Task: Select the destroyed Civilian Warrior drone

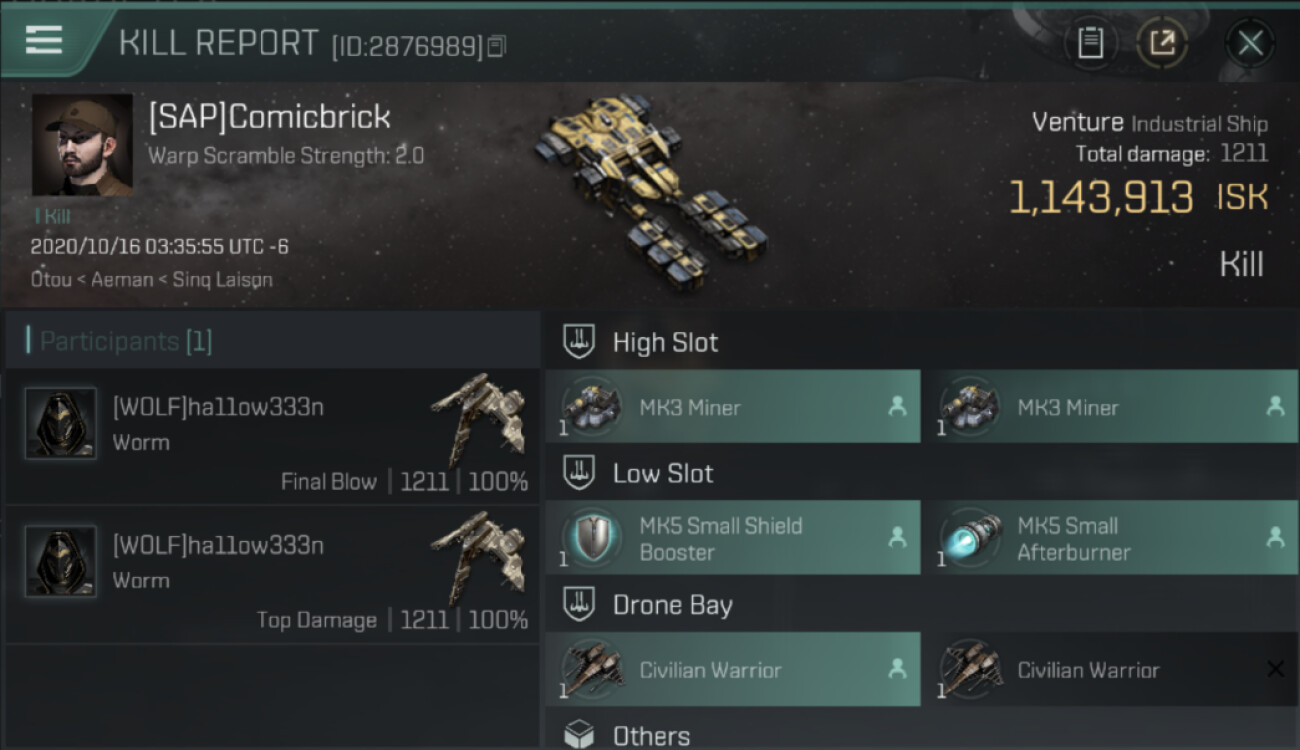Action: pos(1111,669)
